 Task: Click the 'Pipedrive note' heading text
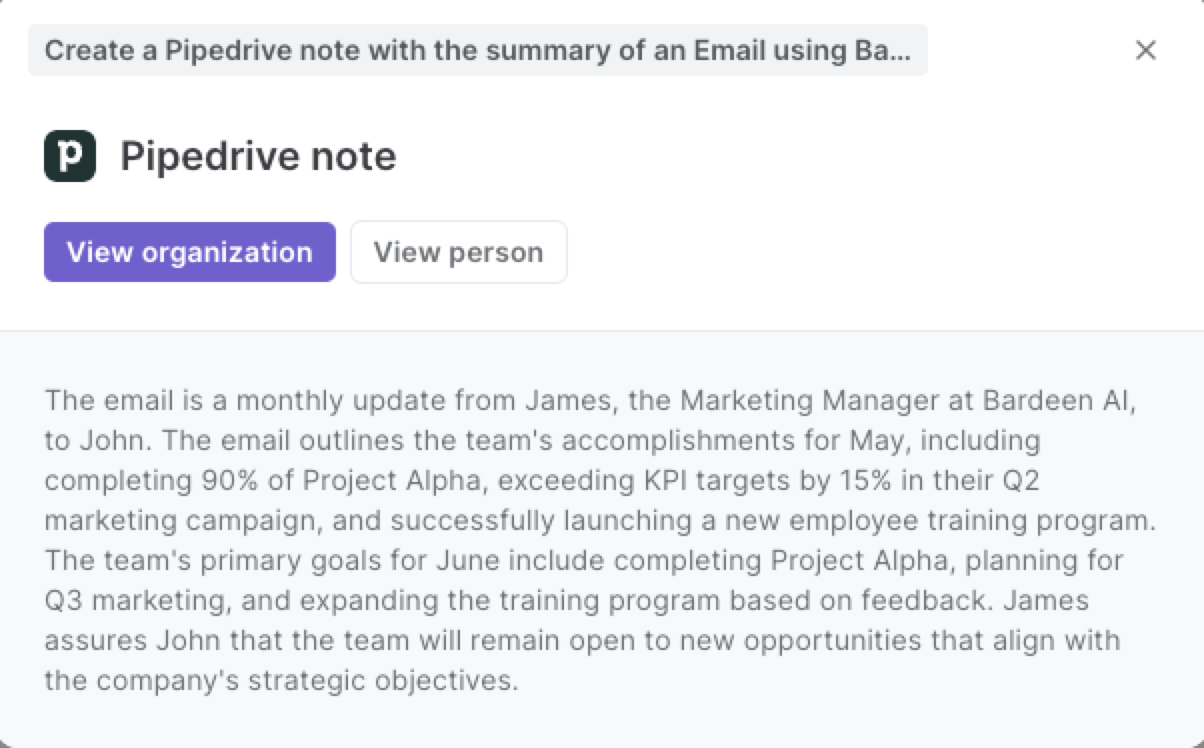tap(257, 155)
